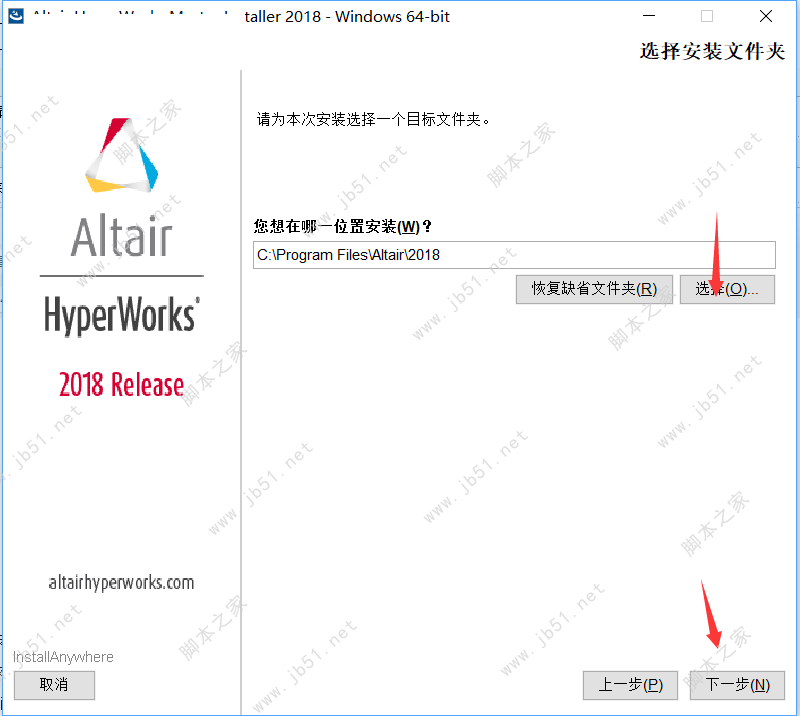The height and width of the screenshot is (716, 800).
Task: Click the Altair triangle logo
Action: click(121, 155)
